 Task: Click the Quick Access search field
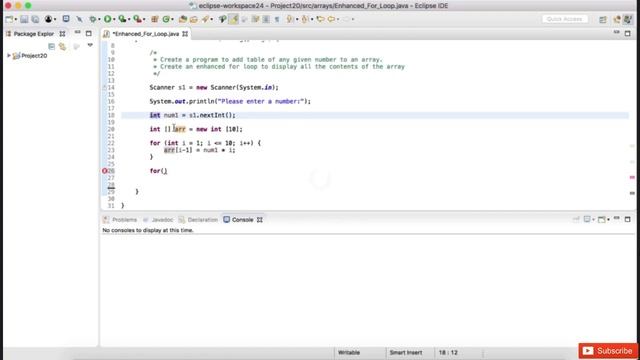tap(565, 19)
